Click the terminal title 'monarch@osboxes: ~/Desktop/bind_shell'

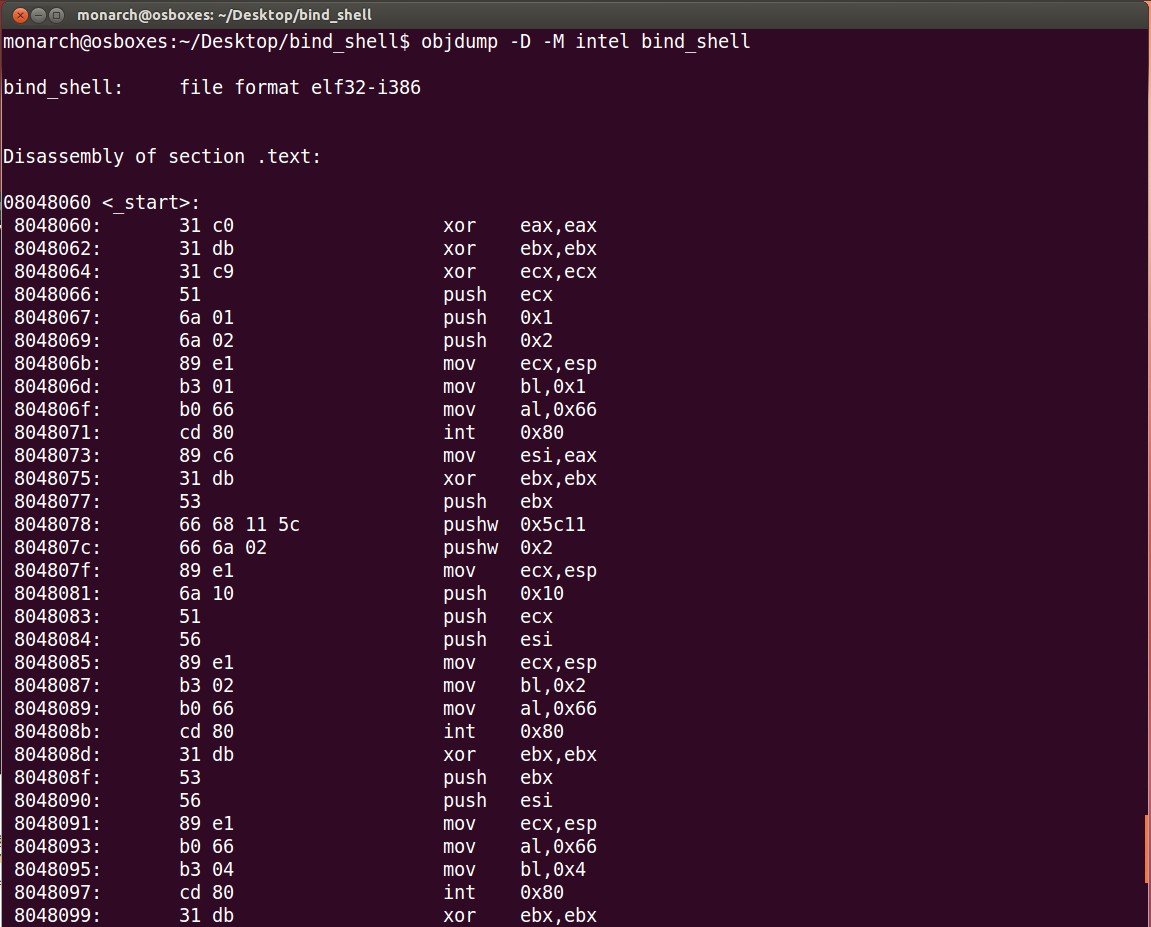tap(224, 15)
